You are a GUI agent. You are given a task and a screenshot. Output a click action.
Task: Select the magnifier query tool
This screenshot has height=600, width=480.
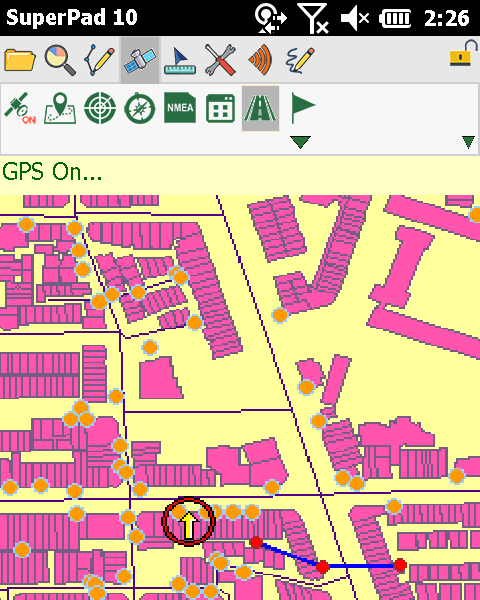tap(60, 60)
